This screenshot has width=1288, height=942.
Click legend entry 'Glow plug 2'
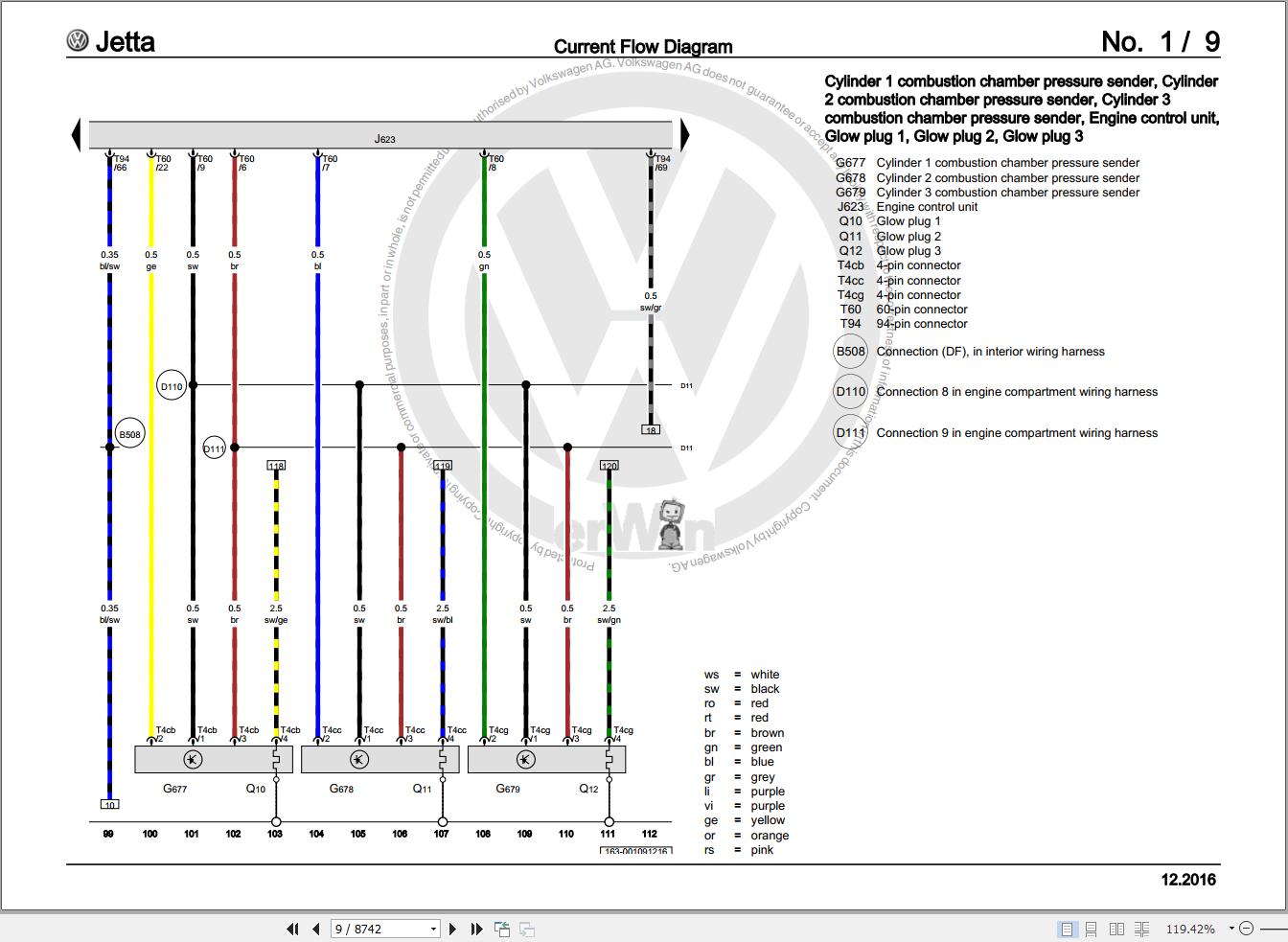click(x=908, y=237)
